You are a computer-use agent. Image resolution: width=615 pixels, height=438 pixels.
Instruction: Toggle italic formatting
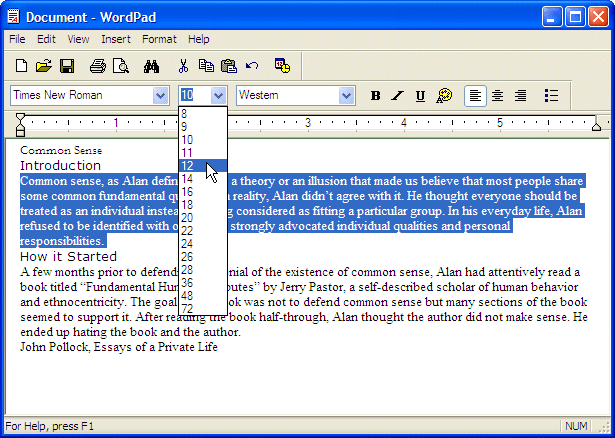398,96
